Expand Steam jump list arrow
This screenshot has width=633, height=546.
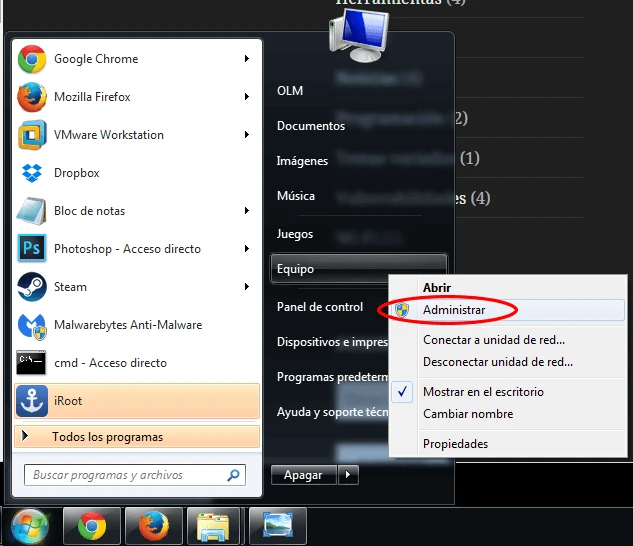pos(247,287)
